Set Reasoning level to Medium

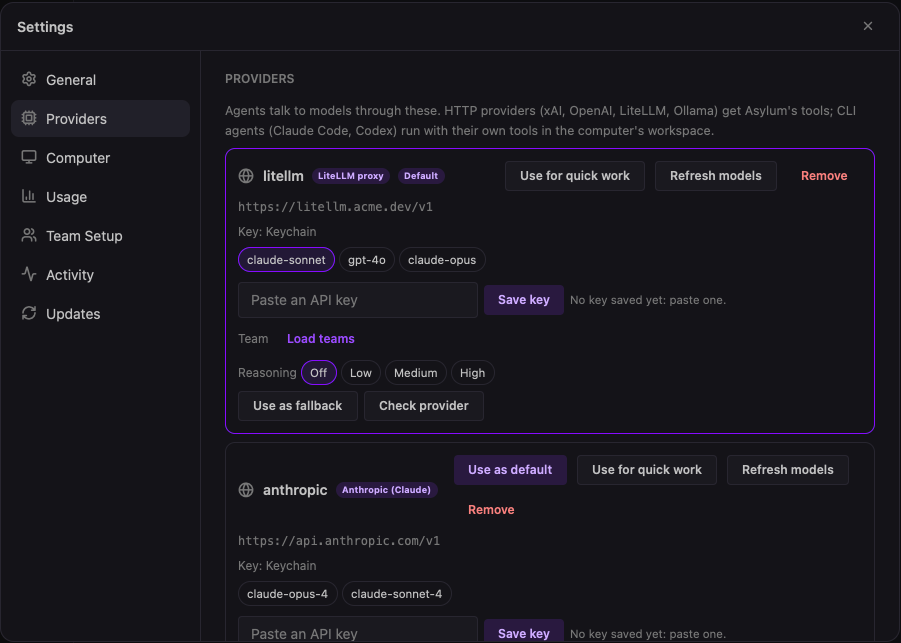point(415,373)
